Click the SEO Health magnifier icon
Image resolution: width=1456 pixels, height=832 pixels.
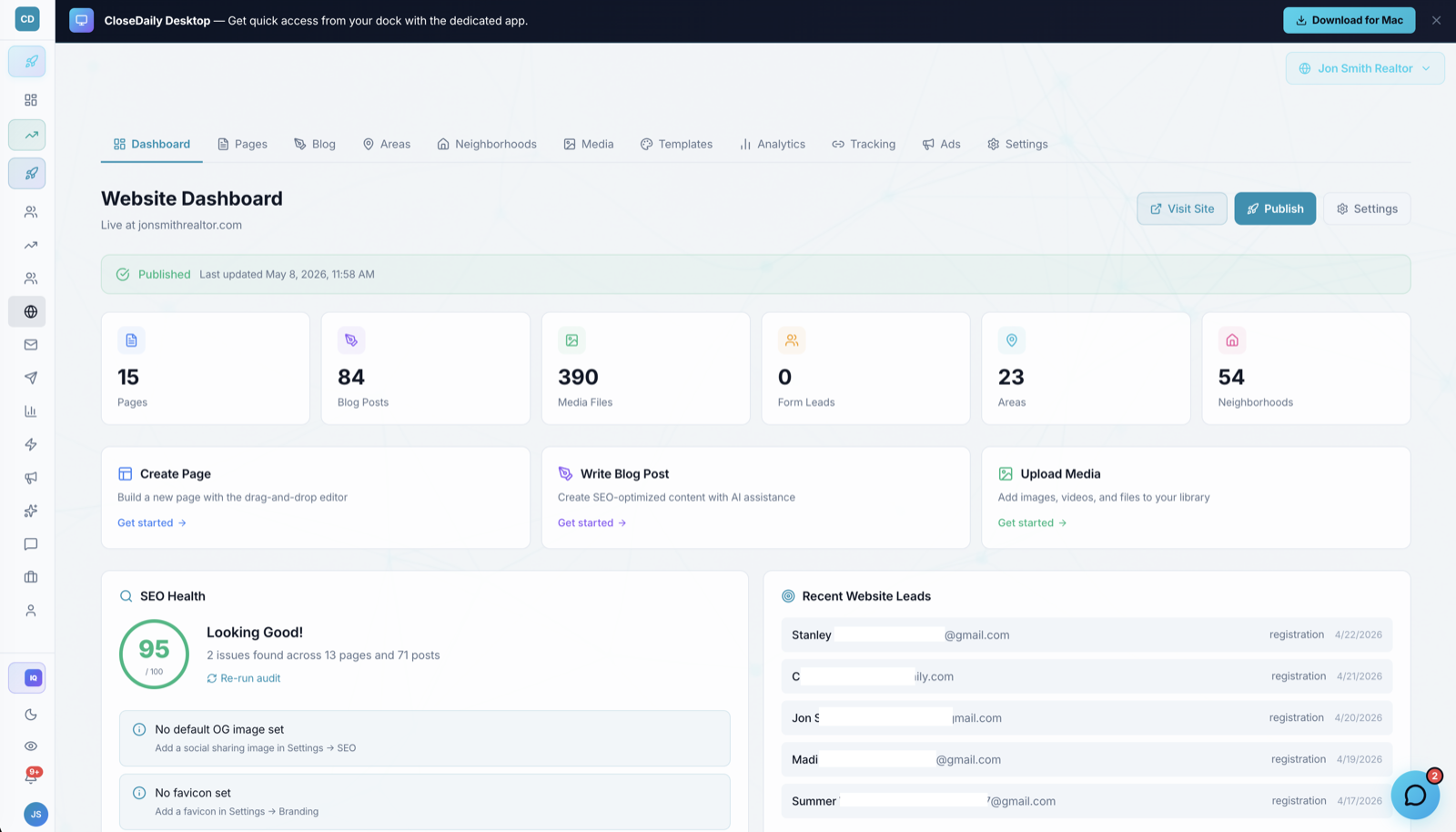coord(126,596)
